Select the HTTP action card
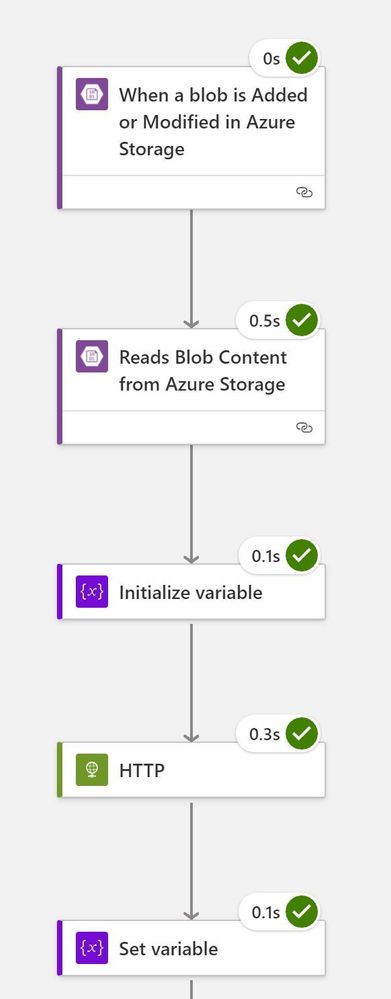 [191, 770]
